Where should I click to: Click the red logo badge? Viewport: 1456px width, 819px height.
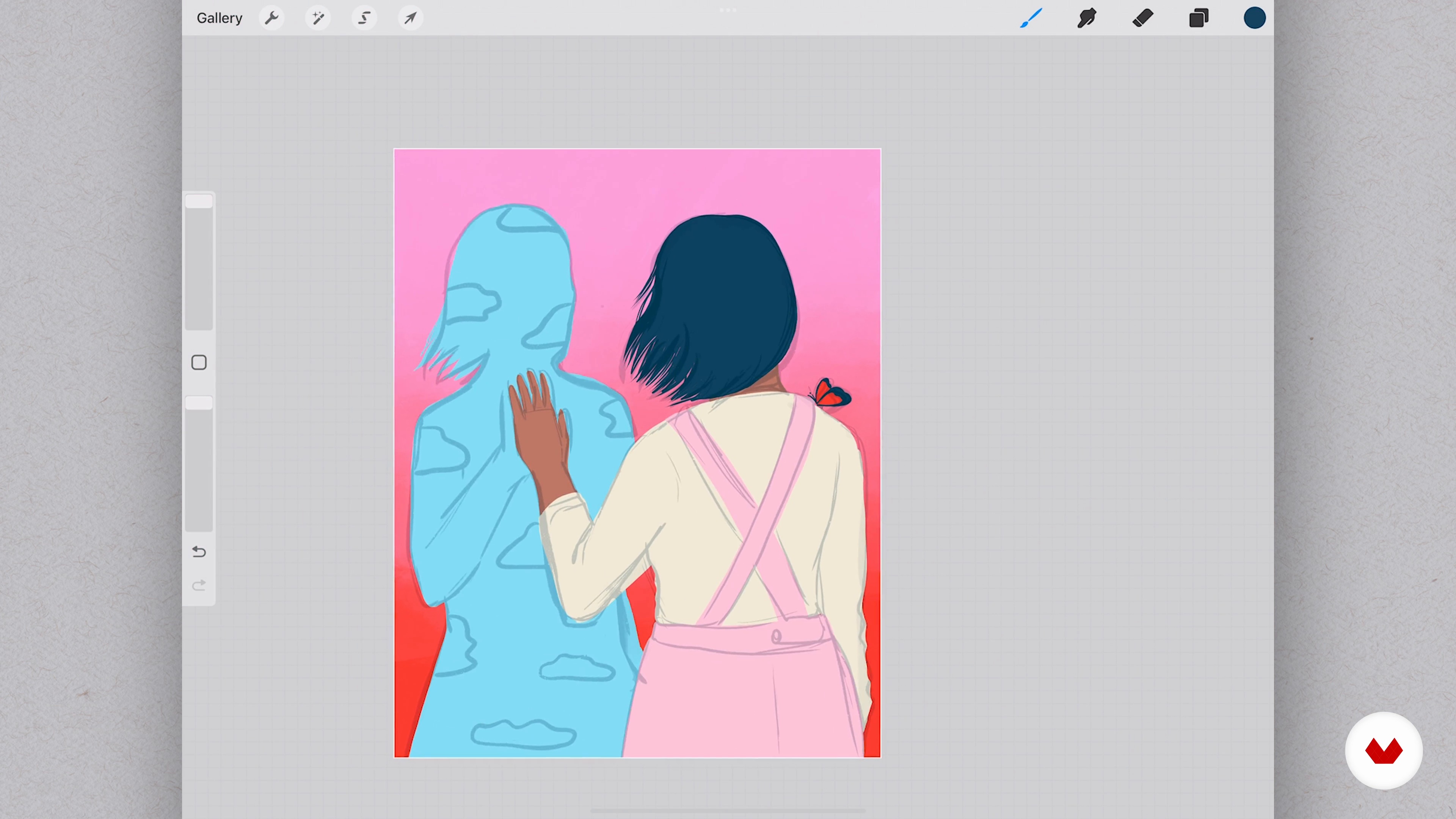[1384, 751]
